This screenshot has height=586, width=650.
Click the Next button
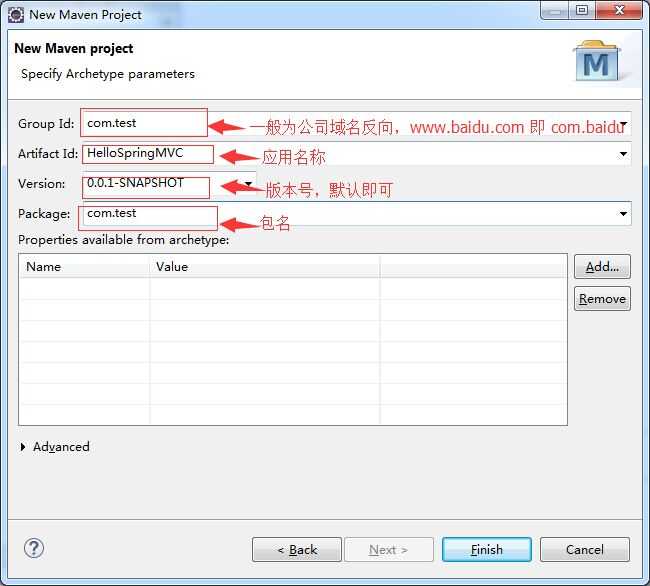[x=389, y=550]
